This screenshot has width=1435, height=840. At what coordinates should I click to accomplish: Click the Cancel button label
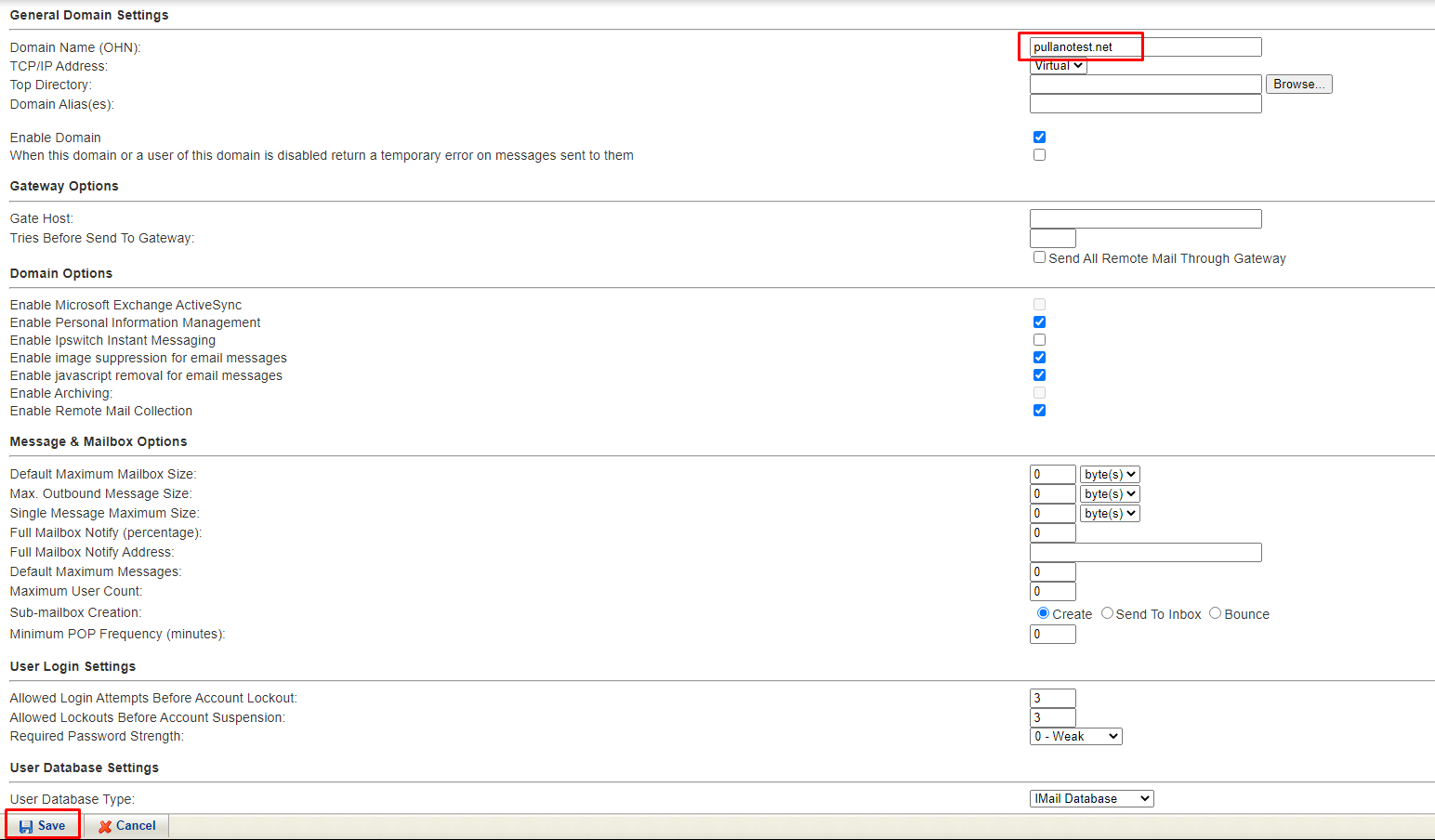tap(136, 826)
